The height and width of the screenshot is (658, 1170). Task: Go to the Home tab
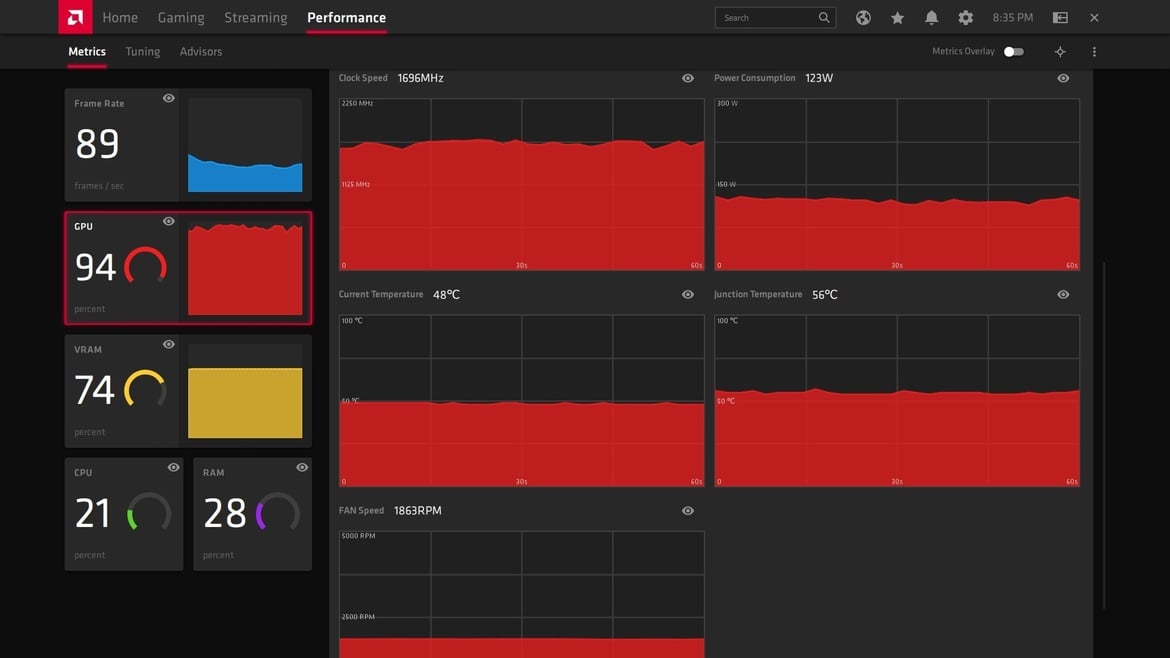tap(120, 18)
